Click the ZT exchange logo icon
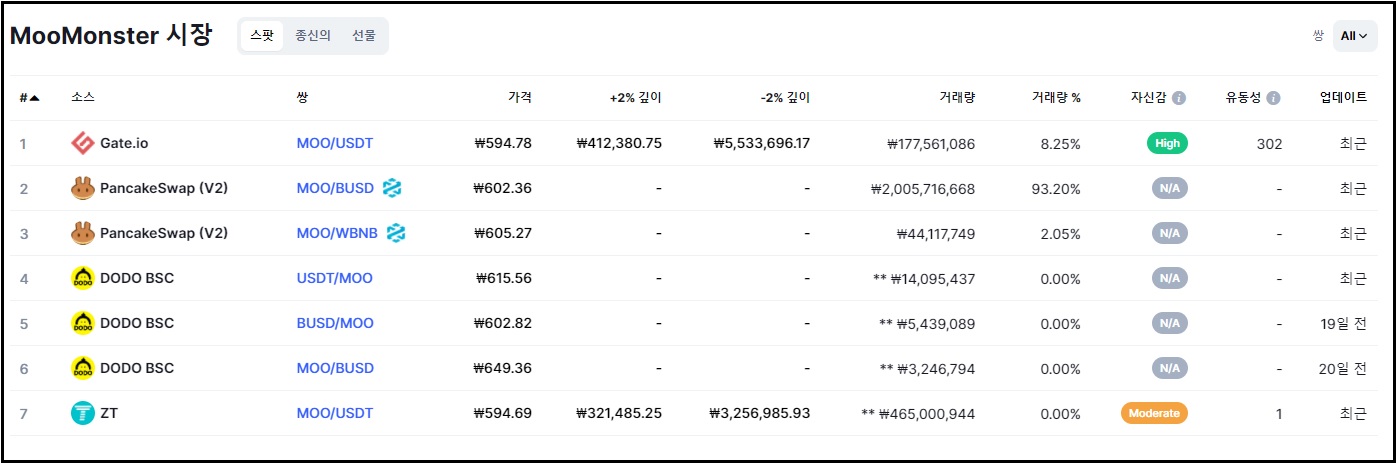This screenshot has width=1397, height=463. click(83, 413)
